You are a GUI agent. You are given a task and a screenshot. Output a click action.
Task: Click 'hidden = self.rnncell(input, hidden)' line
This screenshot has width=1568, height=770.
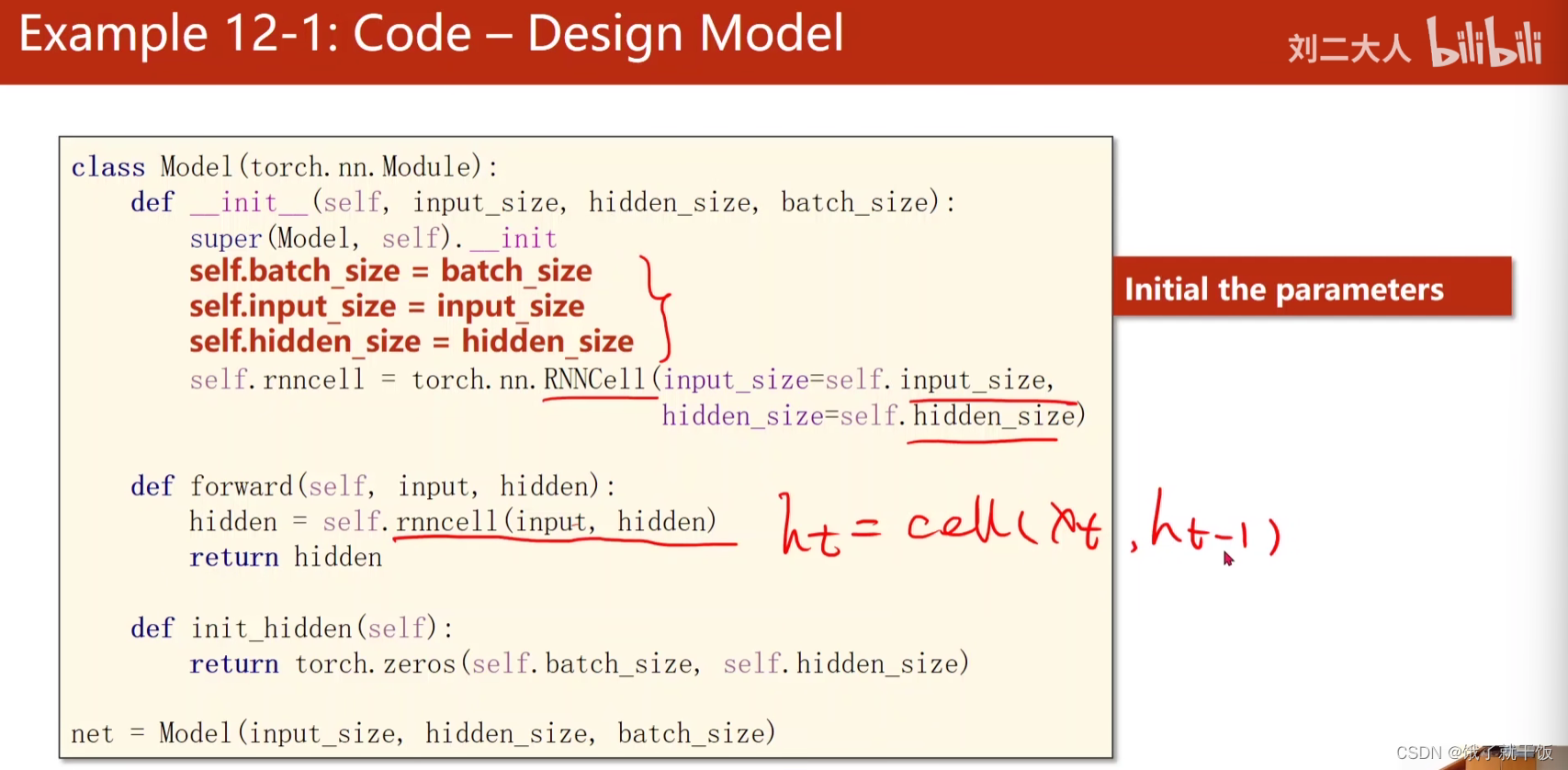(x=453, y=522)
